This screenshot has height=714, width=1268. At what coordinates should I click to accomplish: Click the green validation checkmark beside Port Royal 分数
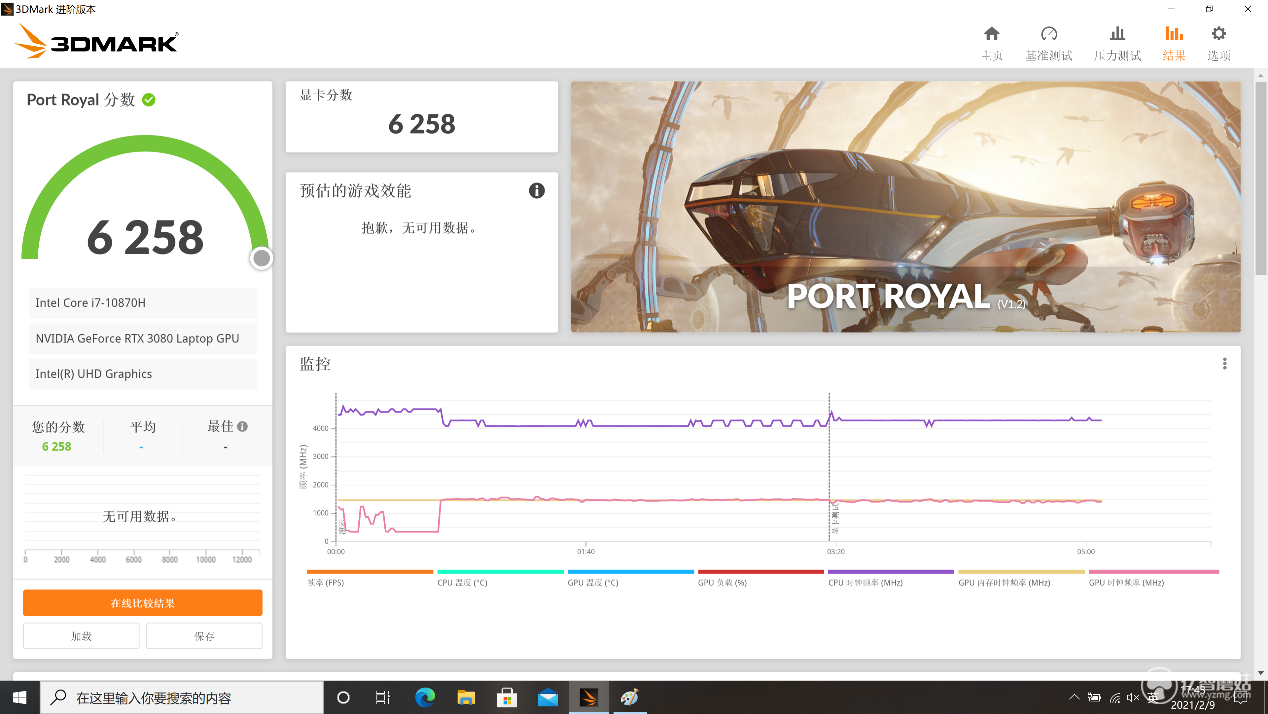pos(149,99)
